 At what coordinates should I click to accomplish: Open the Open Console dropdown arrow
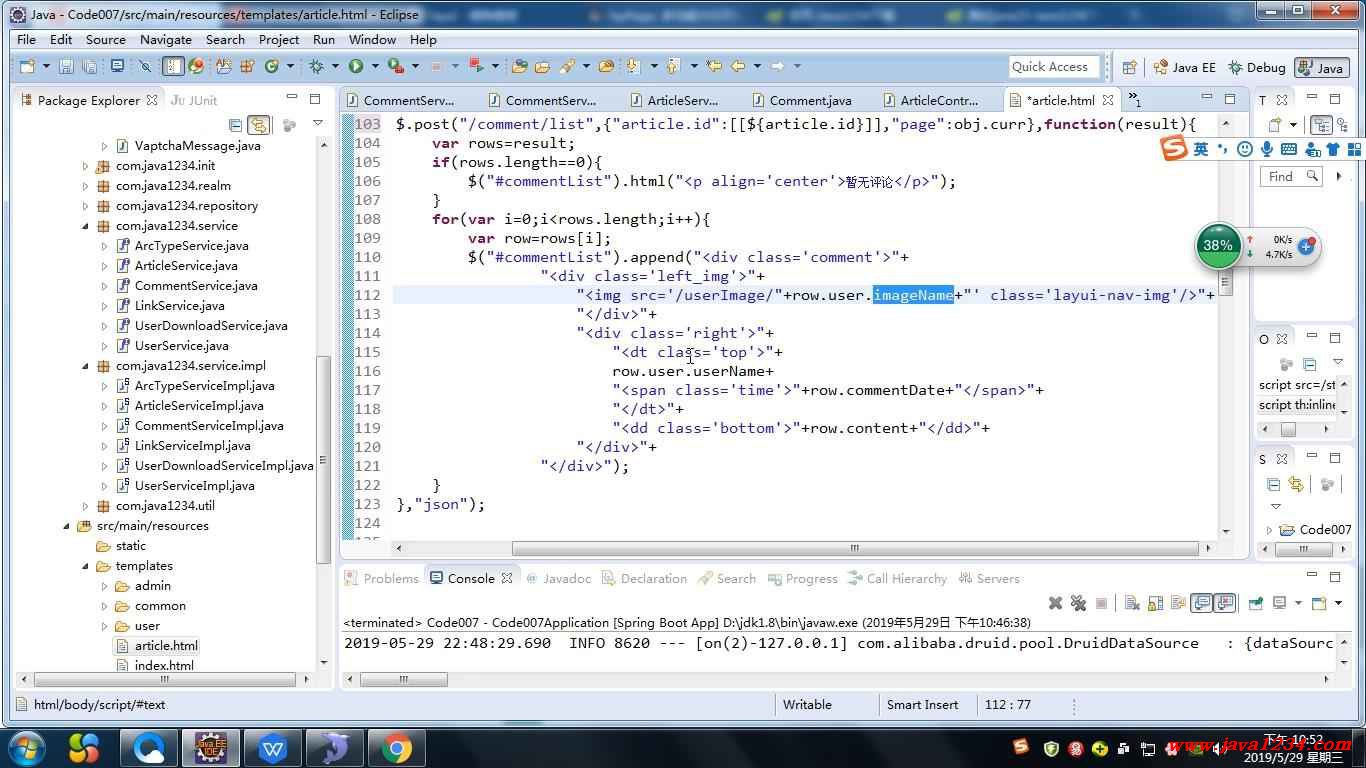(x=1337, y=603)
